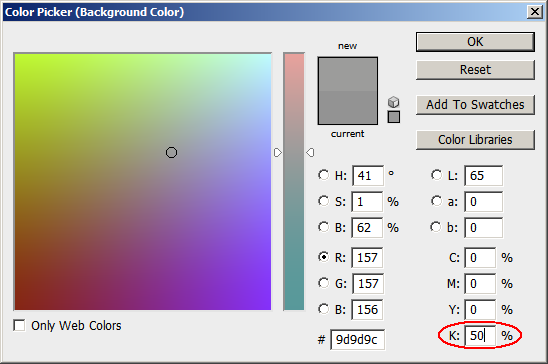
Task: Click the K black percentage field
Action: (480, 336)
